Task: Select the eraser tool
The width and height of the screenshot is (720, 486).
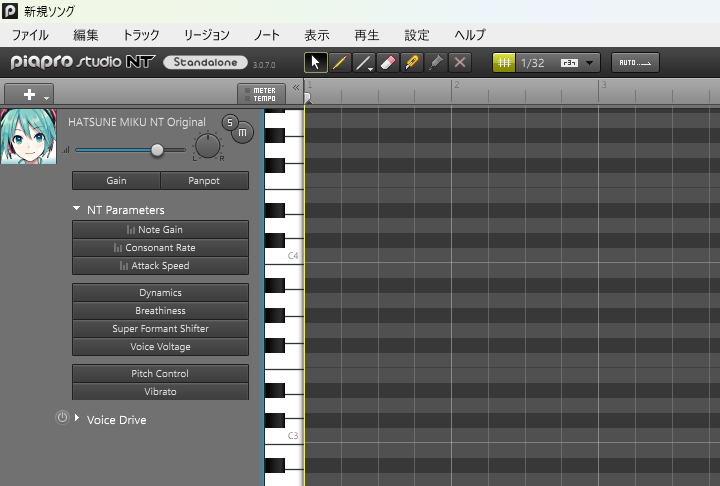Action: 388,62
